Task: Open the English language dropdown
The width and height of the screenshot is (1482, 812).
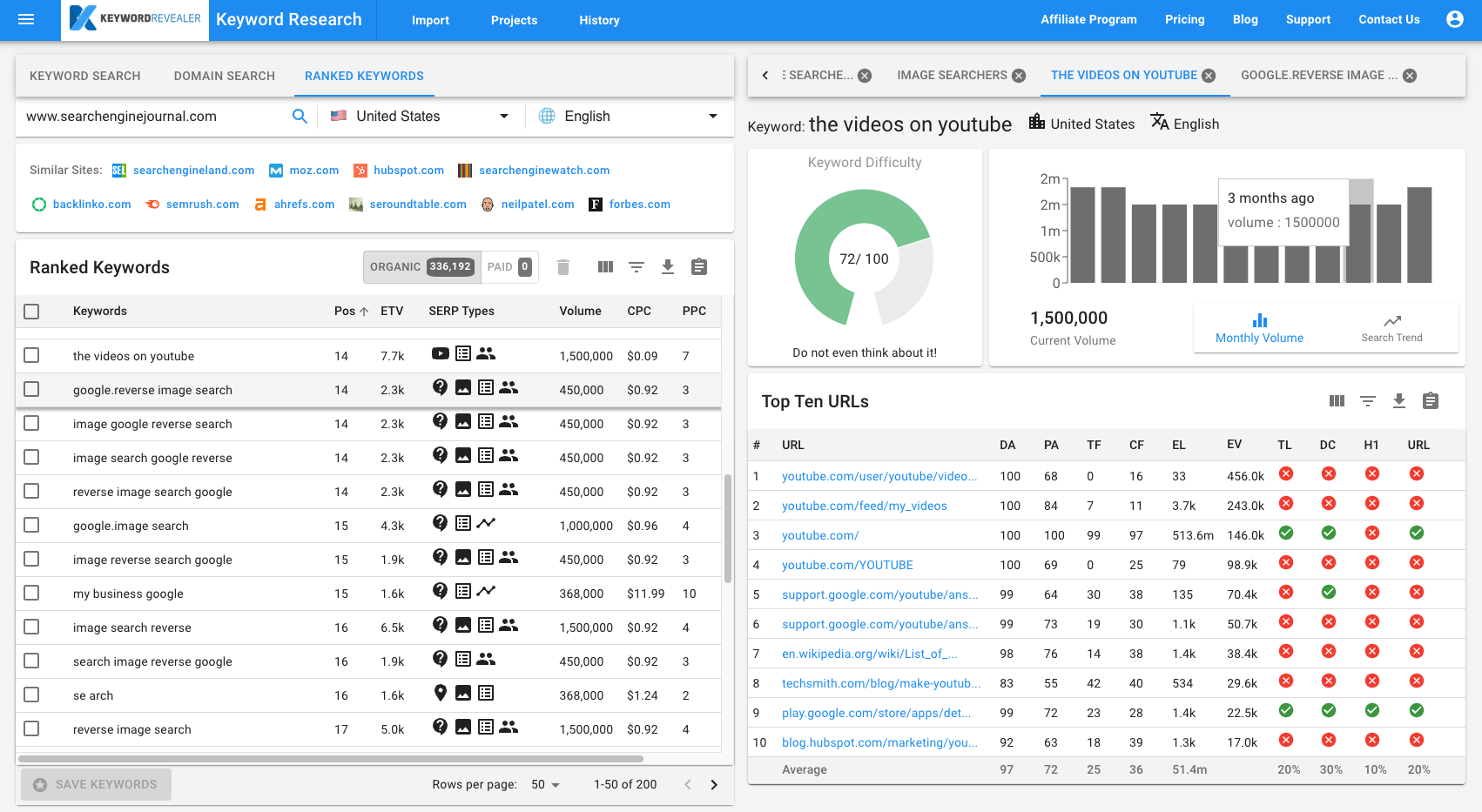Action: pos(629,116)
